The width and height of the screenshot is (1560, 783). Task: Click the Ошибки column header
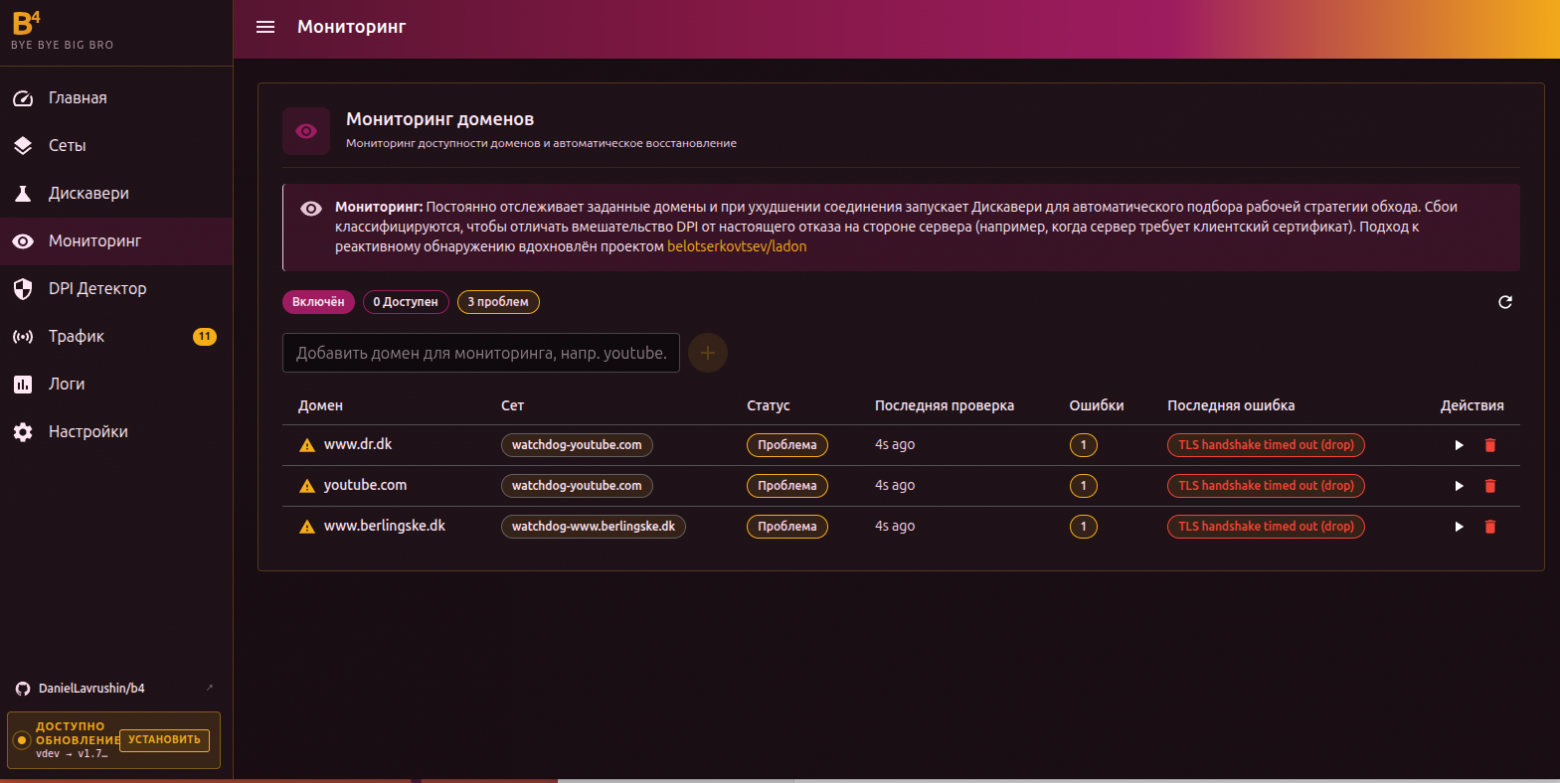[x=1096, y=406]
